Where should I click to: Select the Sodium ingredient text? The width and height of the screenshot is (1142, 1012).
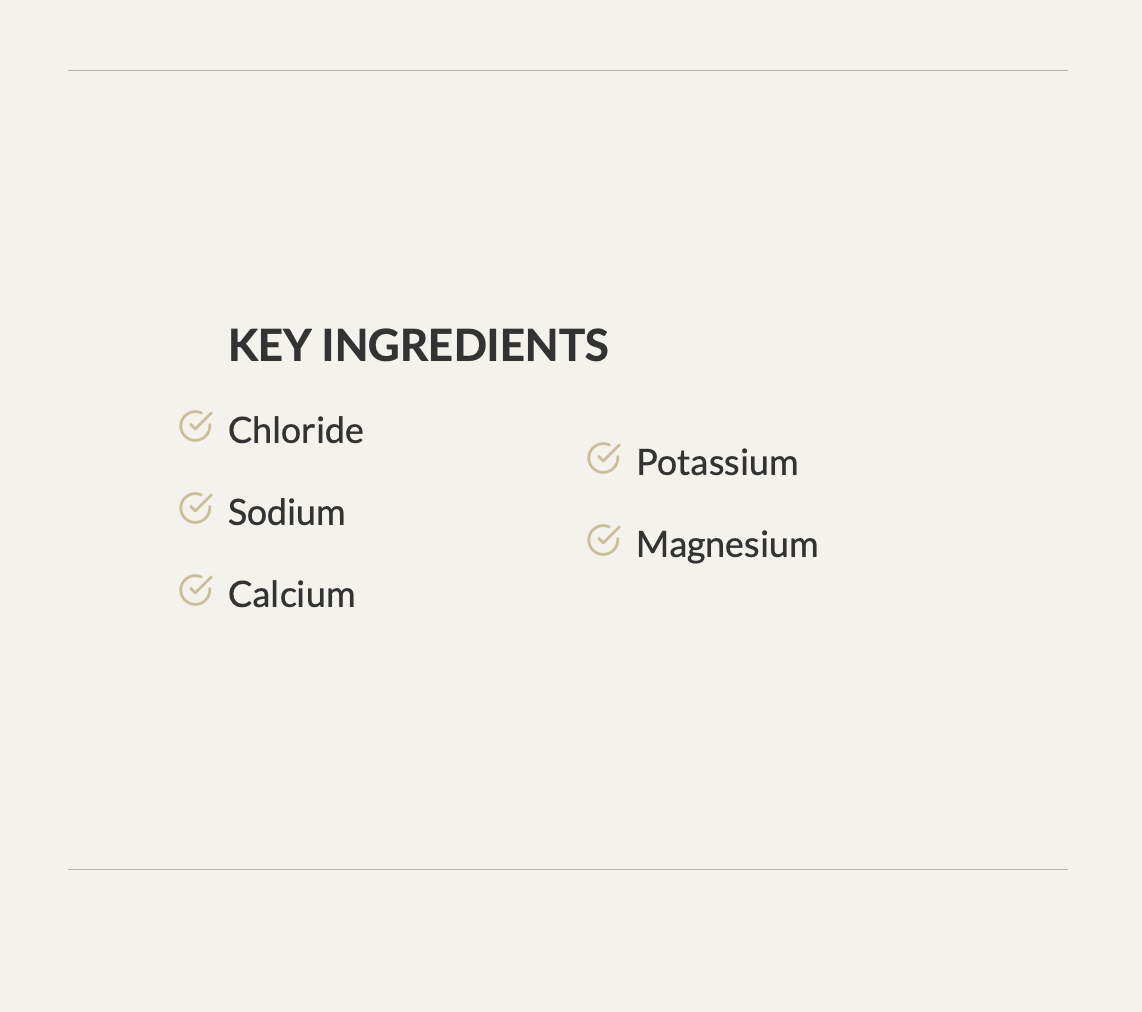point(286,513)
